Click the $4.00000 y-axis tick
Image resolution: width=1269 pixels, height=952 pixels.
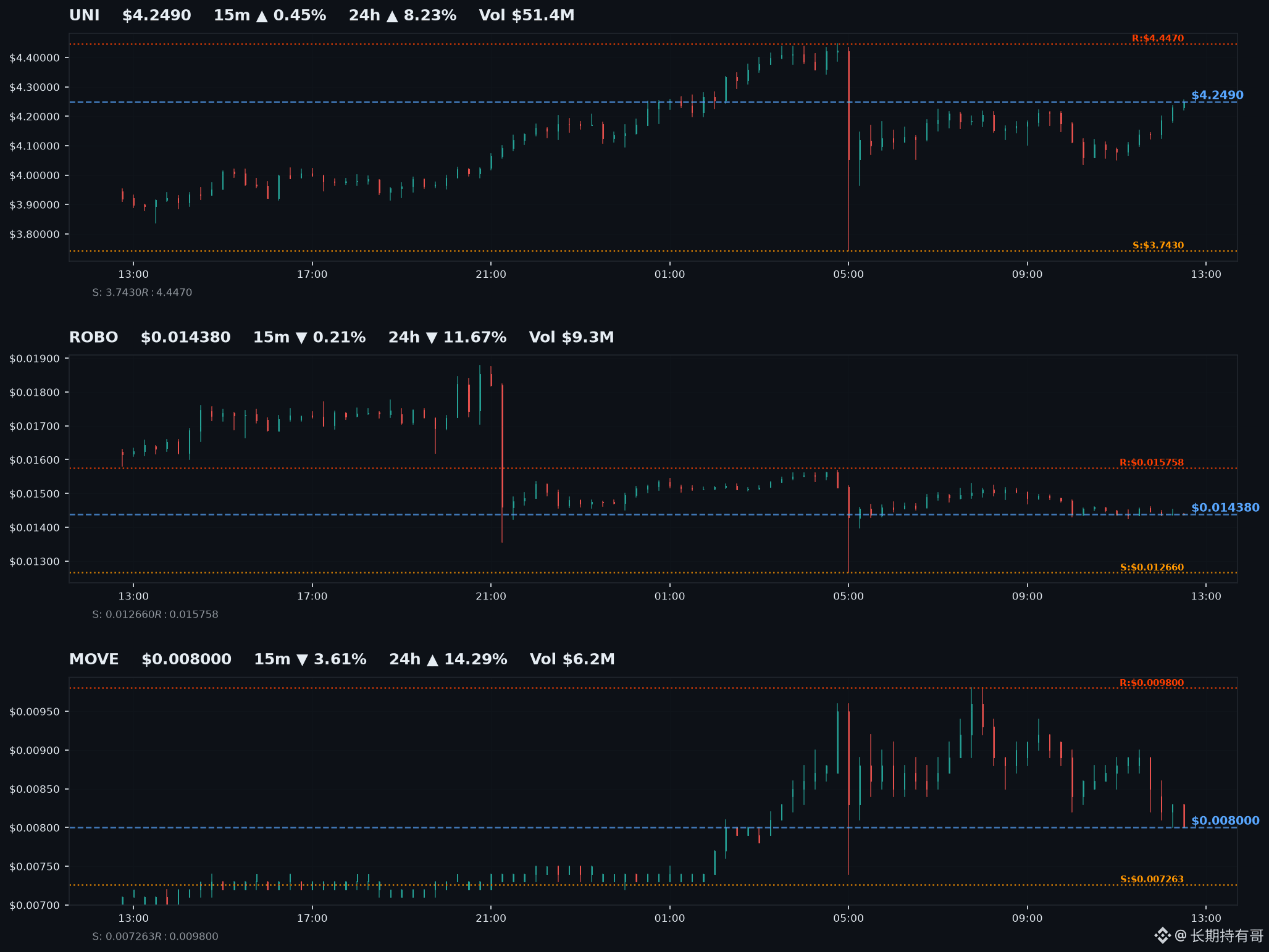pyautogui.click(x=35, y=175)
